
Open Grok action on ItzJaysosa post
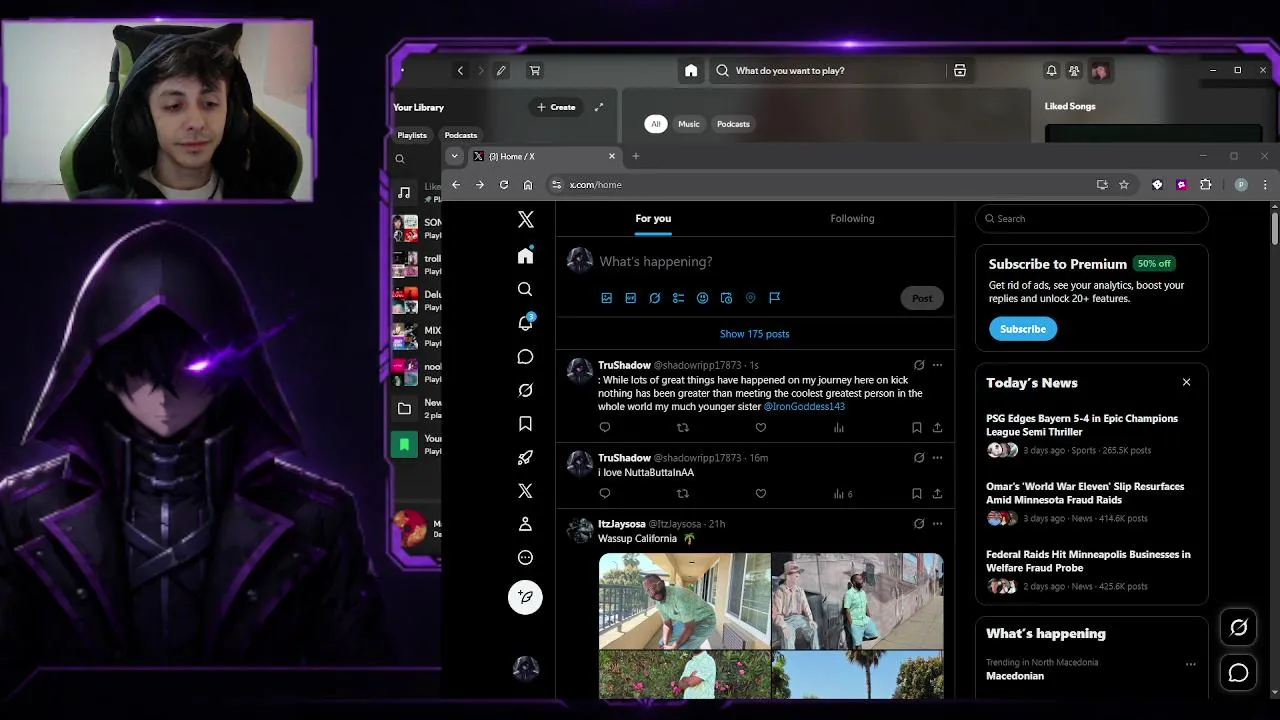(919, 523)
